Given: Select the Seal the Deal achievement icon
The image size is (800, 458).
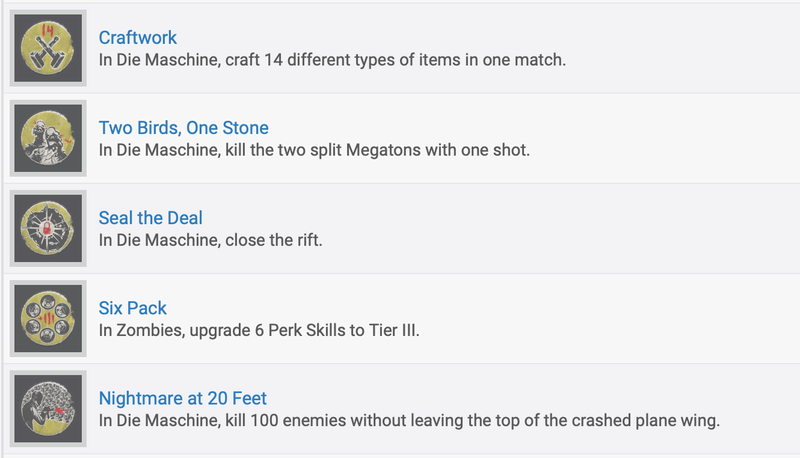Looking at the screenshot, I should coord(49,229).
